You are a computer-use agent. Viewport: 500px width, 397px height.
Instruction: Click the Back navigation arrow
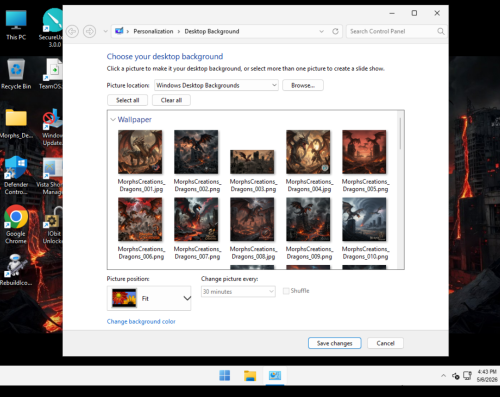[72, 31]
